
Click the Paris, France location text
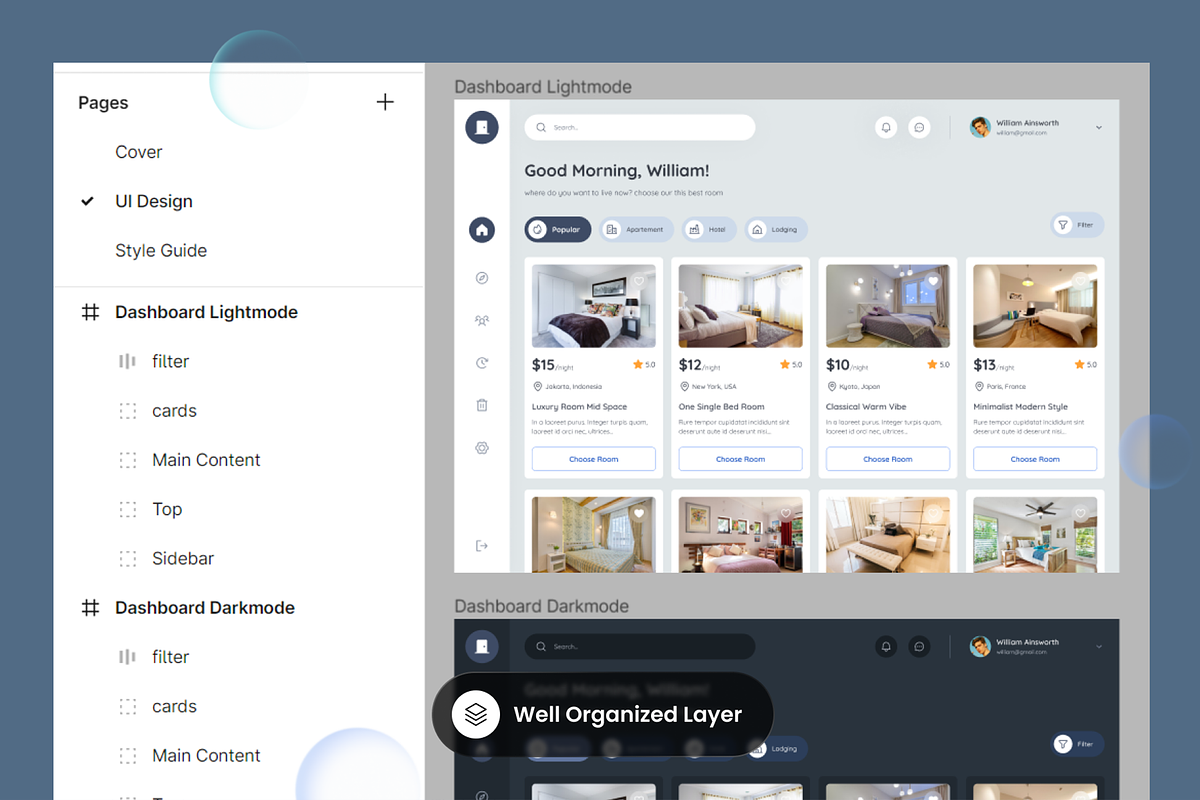coord(1007,387)
